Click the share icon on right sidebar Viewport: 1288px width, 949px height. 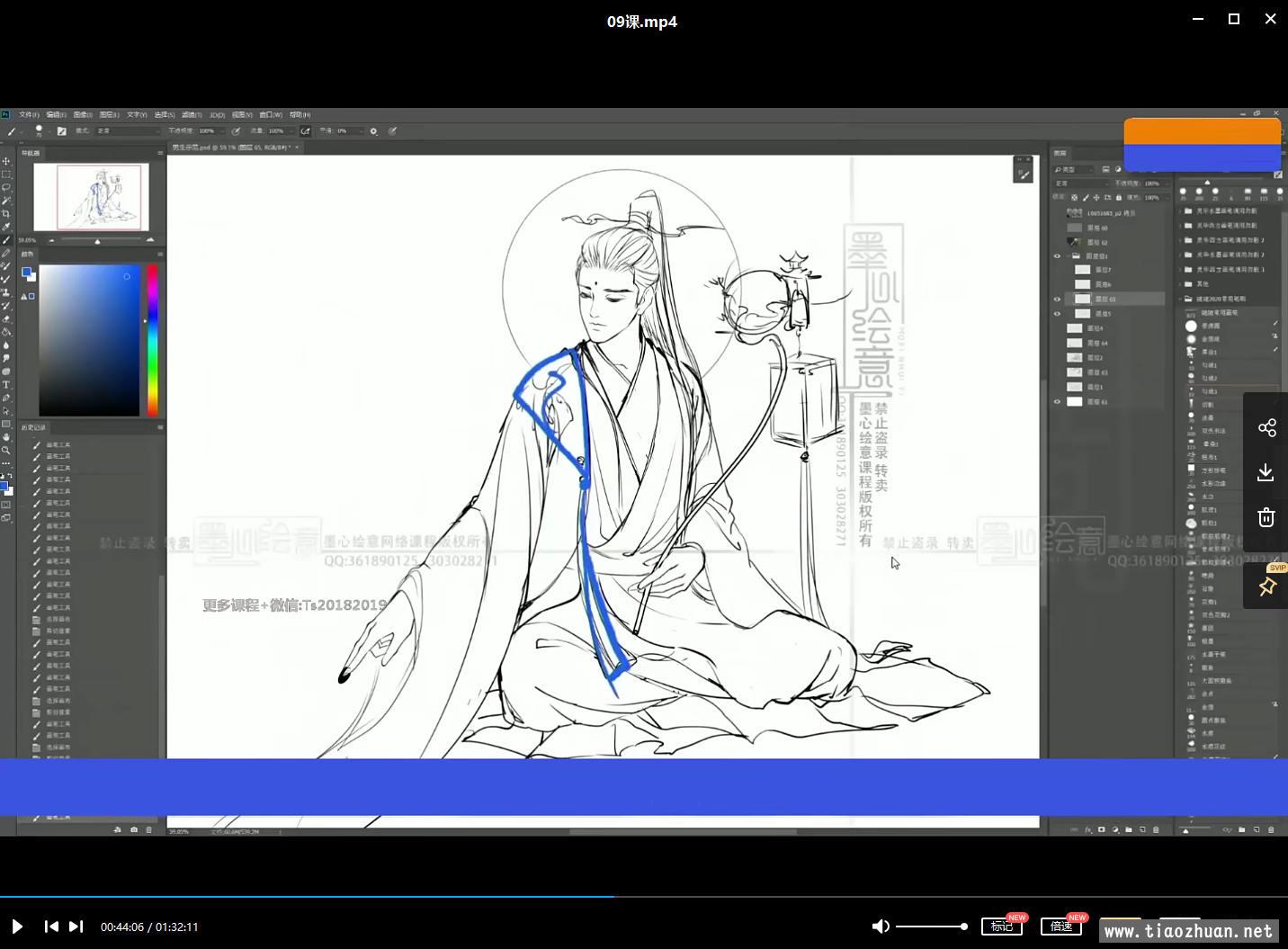click(1266, 427)
